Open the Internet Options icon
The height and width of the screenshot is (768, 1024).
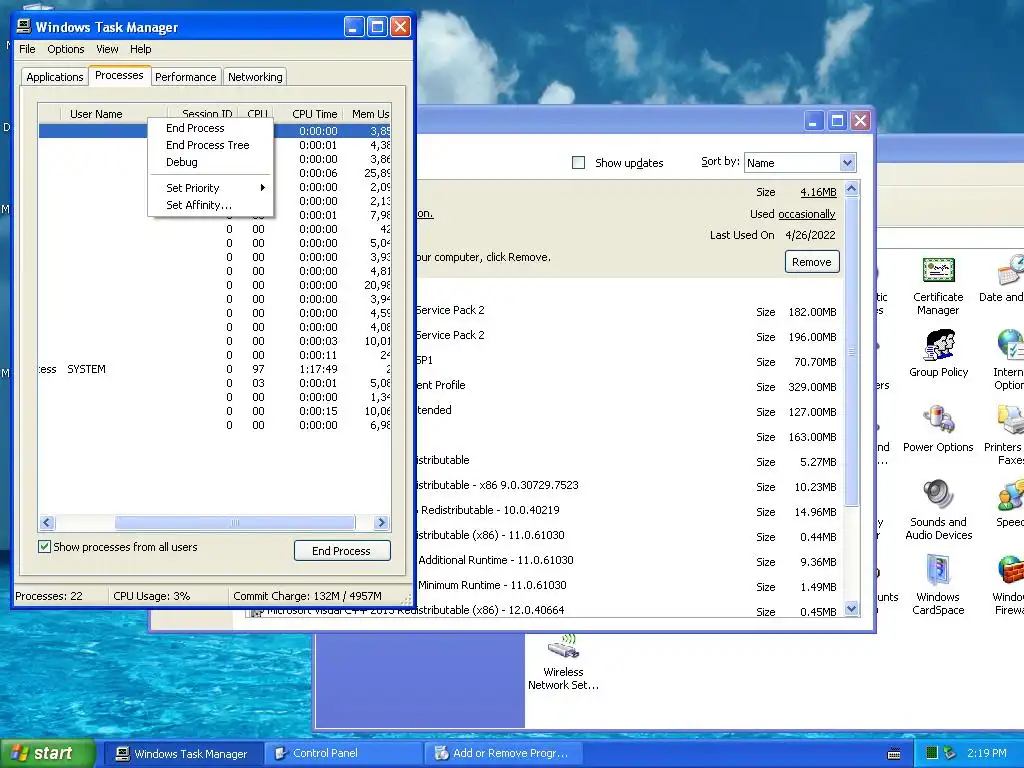[1009, 360]
